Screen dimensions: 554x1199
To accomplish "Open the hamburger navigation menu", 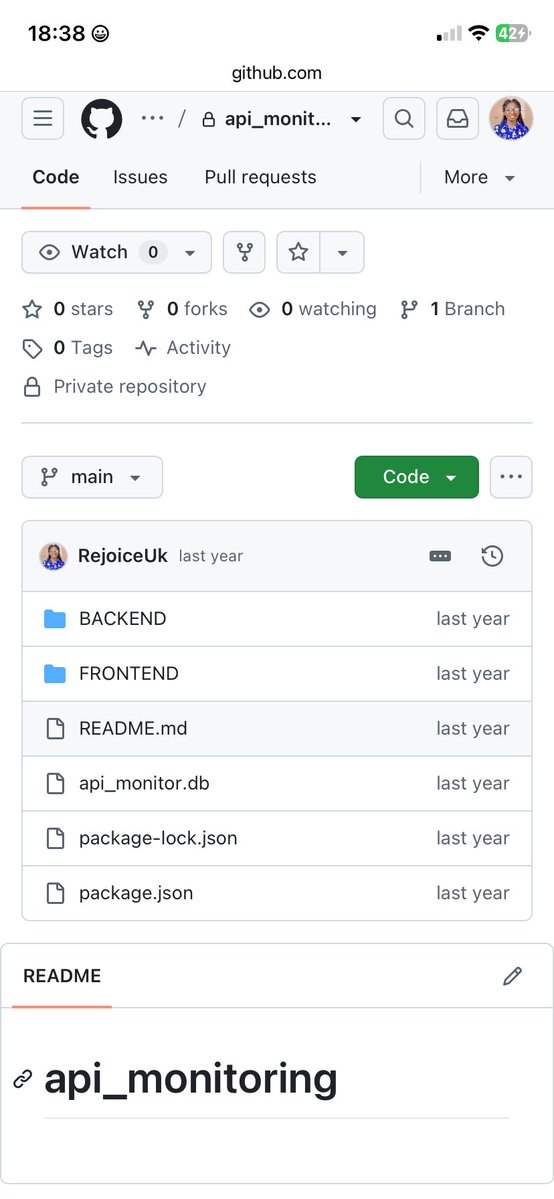I will pos(43,119).
